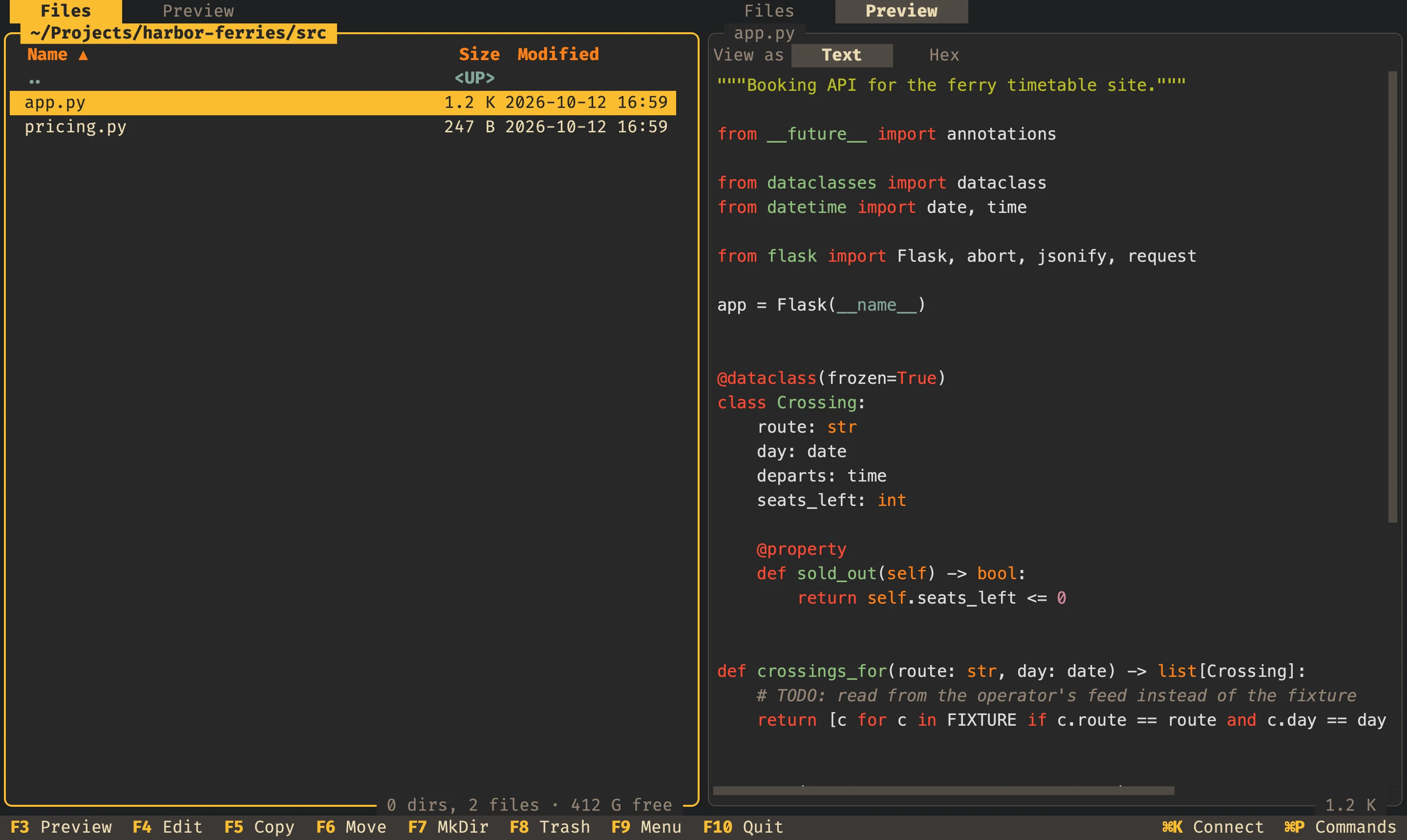
Task: Click the '1.2 K' size in preview footer
Action: 1350,804
